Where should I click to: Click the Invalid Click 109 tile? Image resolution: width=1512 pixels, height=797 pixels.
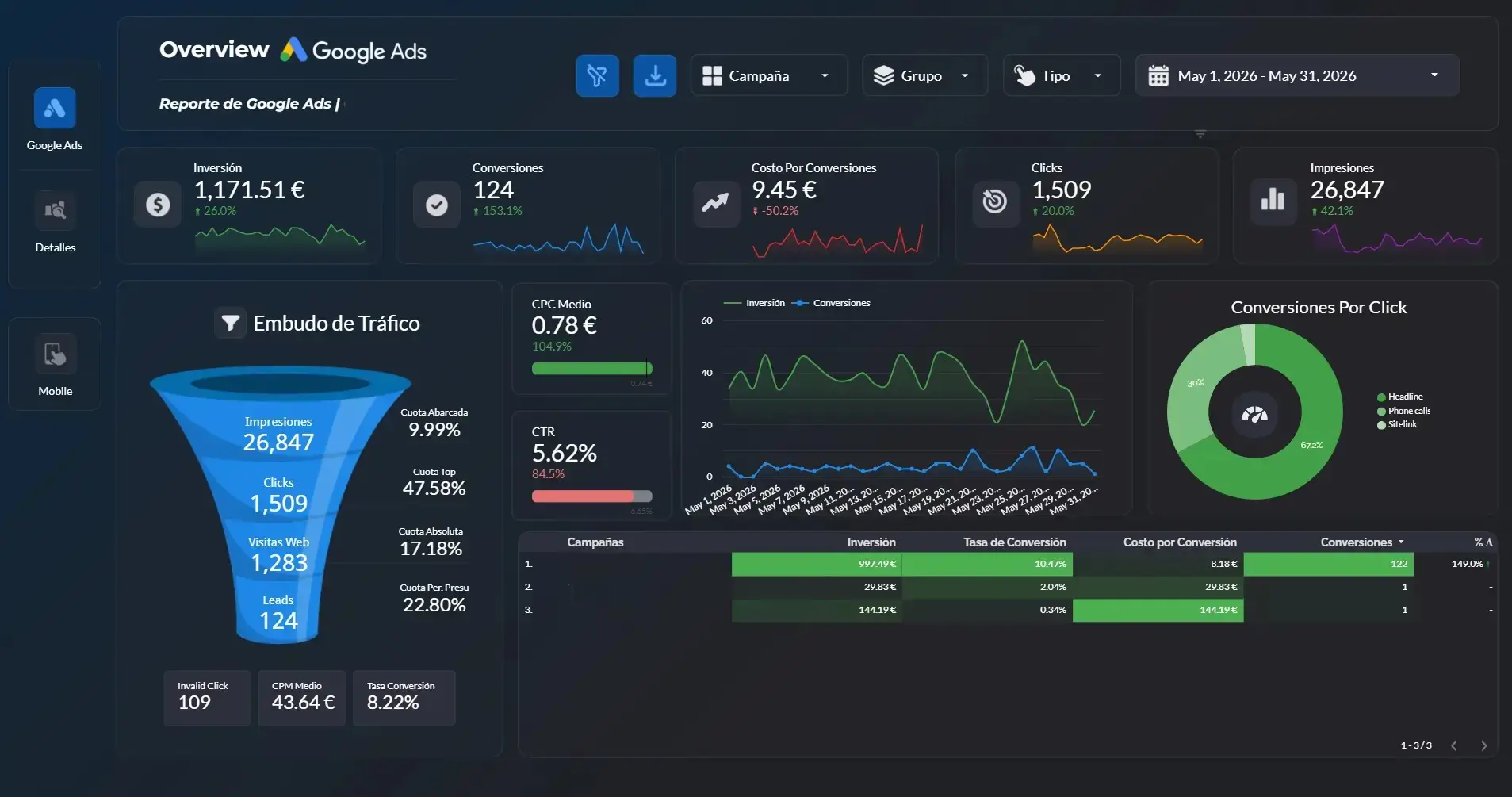pyautogui.click(x=207, y=698)
